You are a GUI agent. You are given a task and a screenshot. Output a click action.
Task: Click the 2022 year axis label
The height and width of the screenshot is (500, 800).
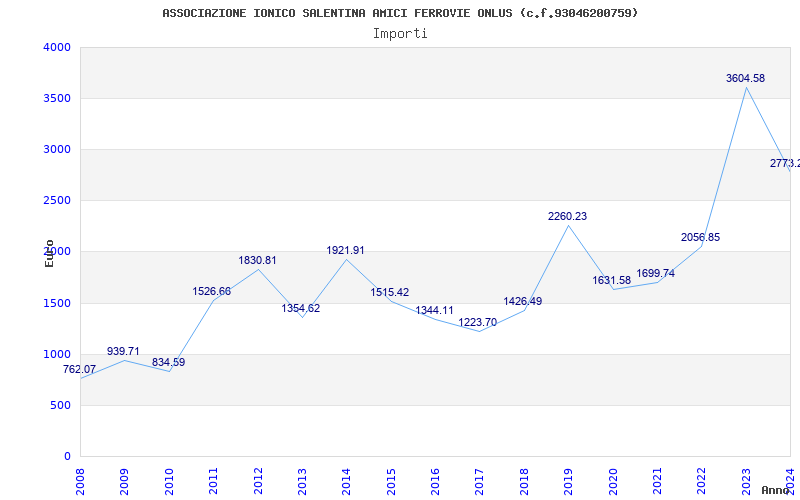point(702,482)
